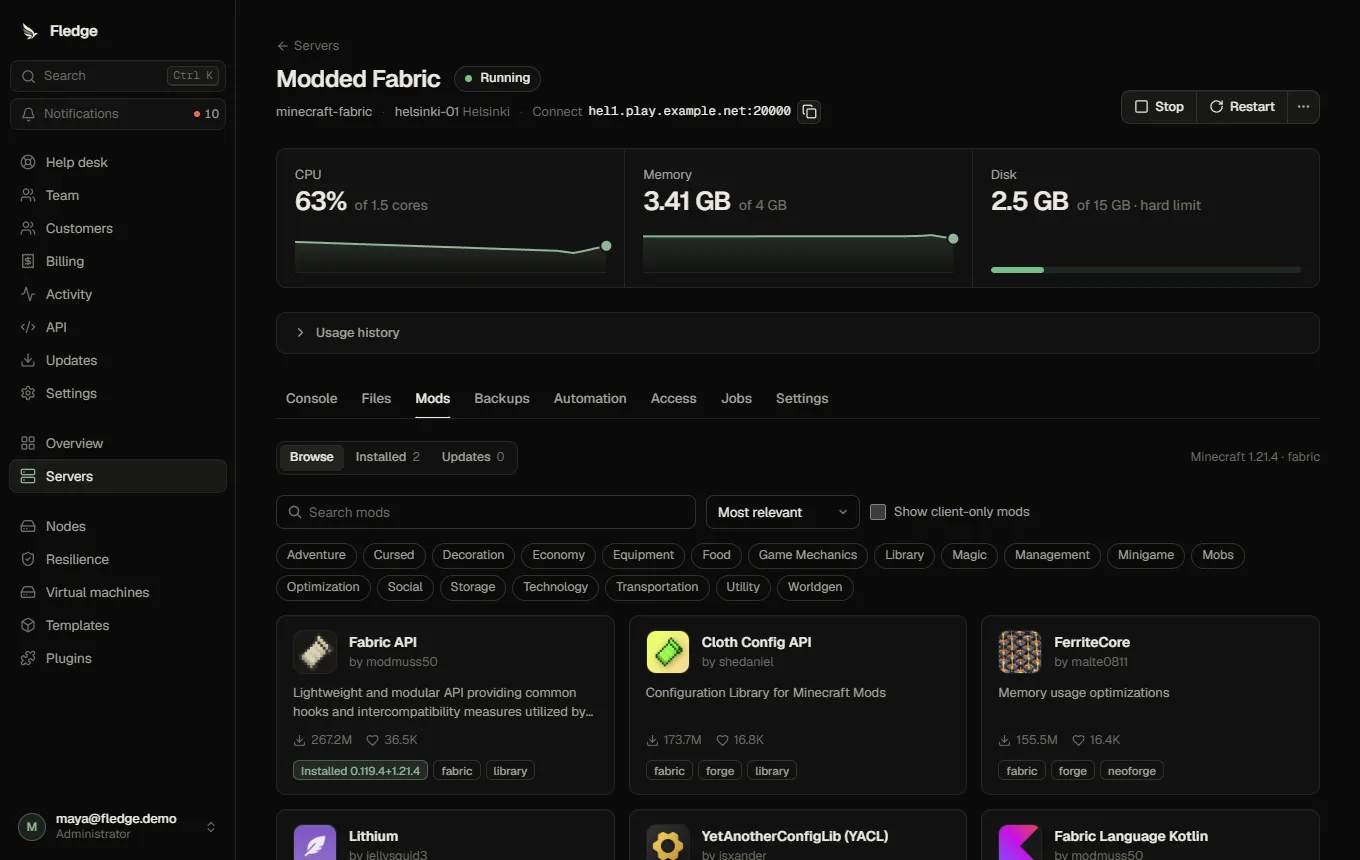Open the Most relevant sort dropdown

(x=783, y=512)
